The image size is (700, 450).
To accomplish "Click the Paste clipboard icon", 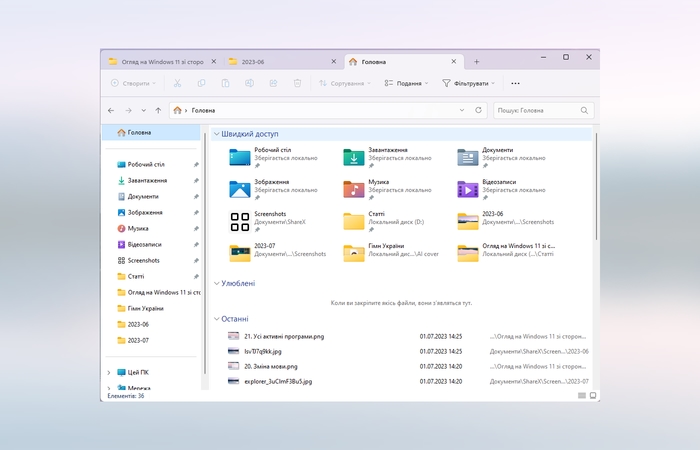I will 225,83.
